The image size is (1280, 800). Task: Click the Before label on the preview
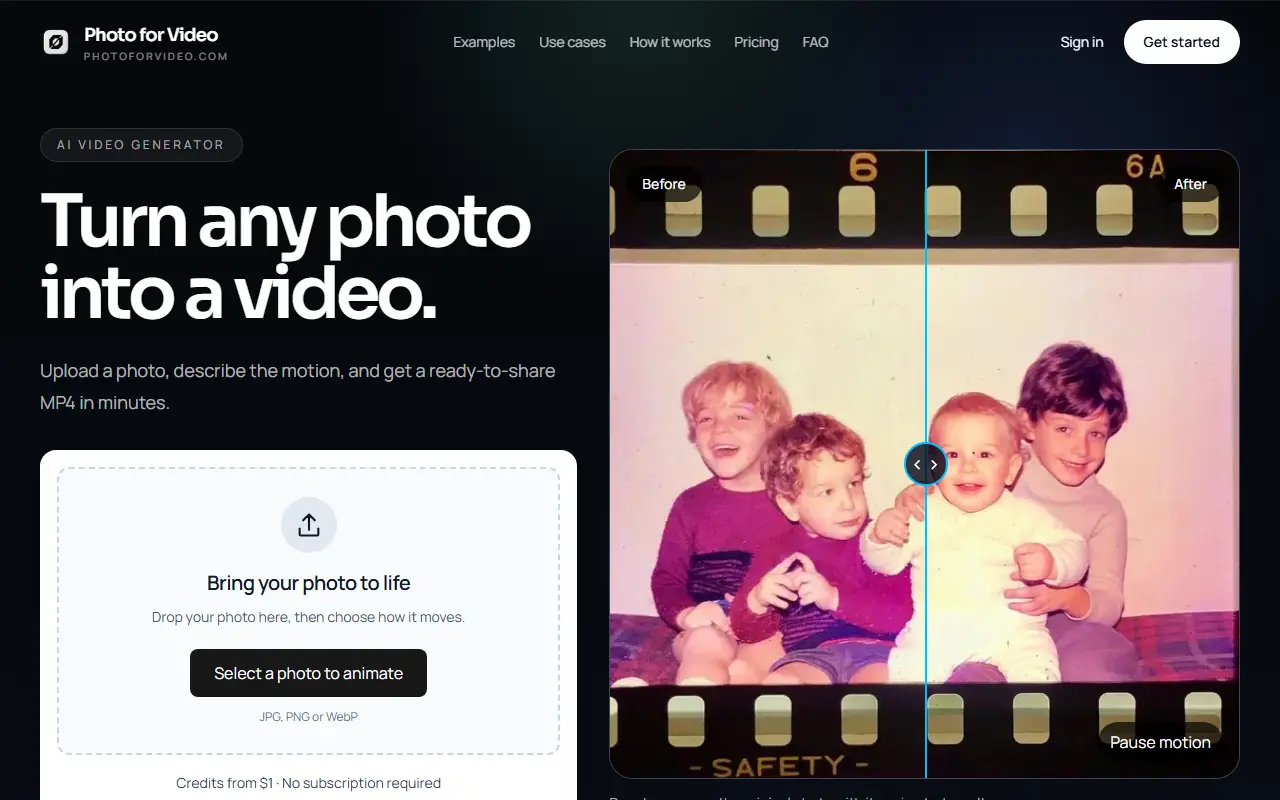point(664,184)
